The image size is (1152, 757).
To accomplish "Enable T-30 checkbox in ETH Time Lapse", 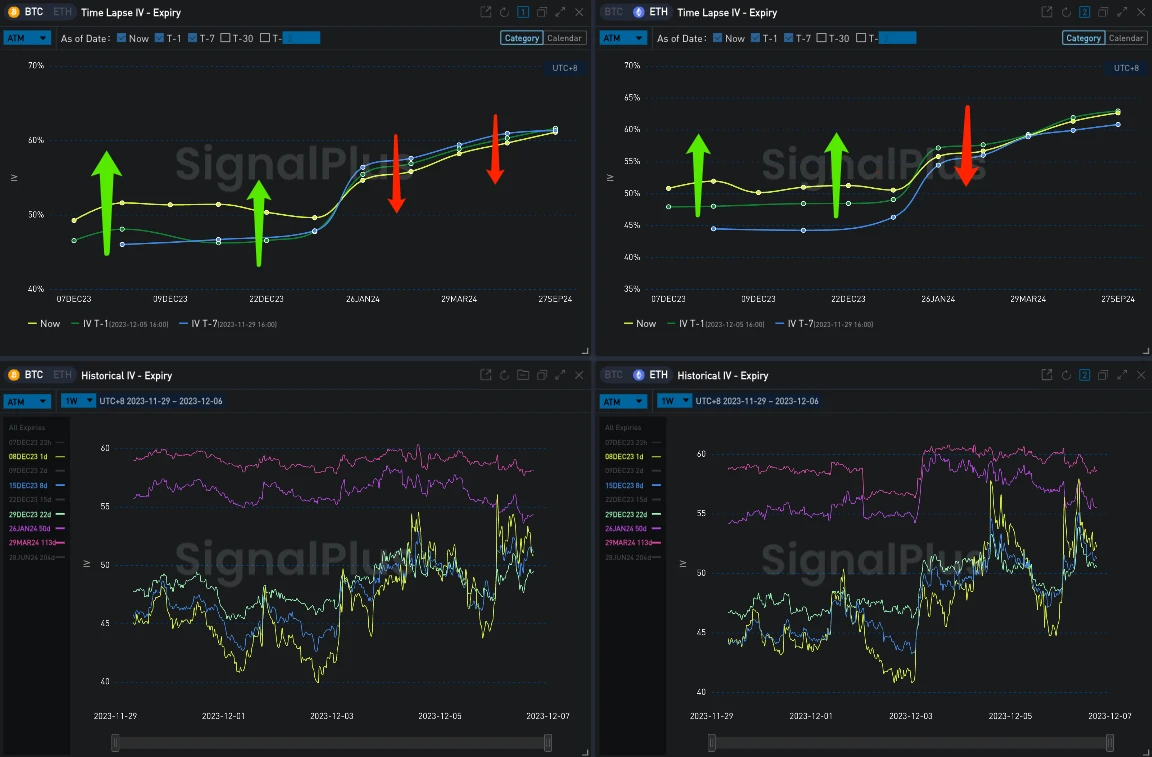I will pyautogui.click(x=821, y=38).
